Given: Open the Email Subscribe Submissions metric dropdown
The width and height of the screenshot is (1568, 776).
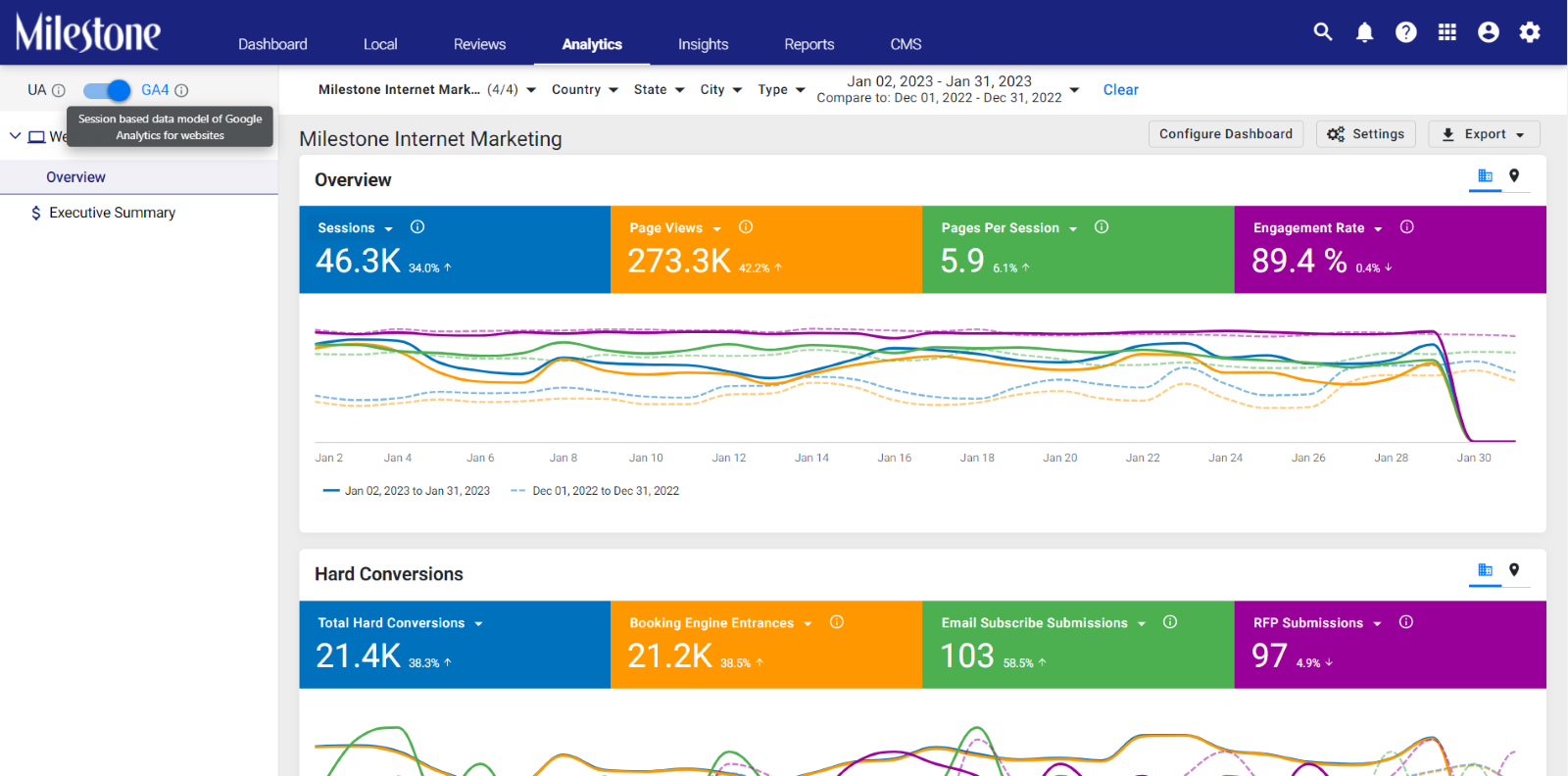Looking at the screenshot, I should [x=1142, y=624].
